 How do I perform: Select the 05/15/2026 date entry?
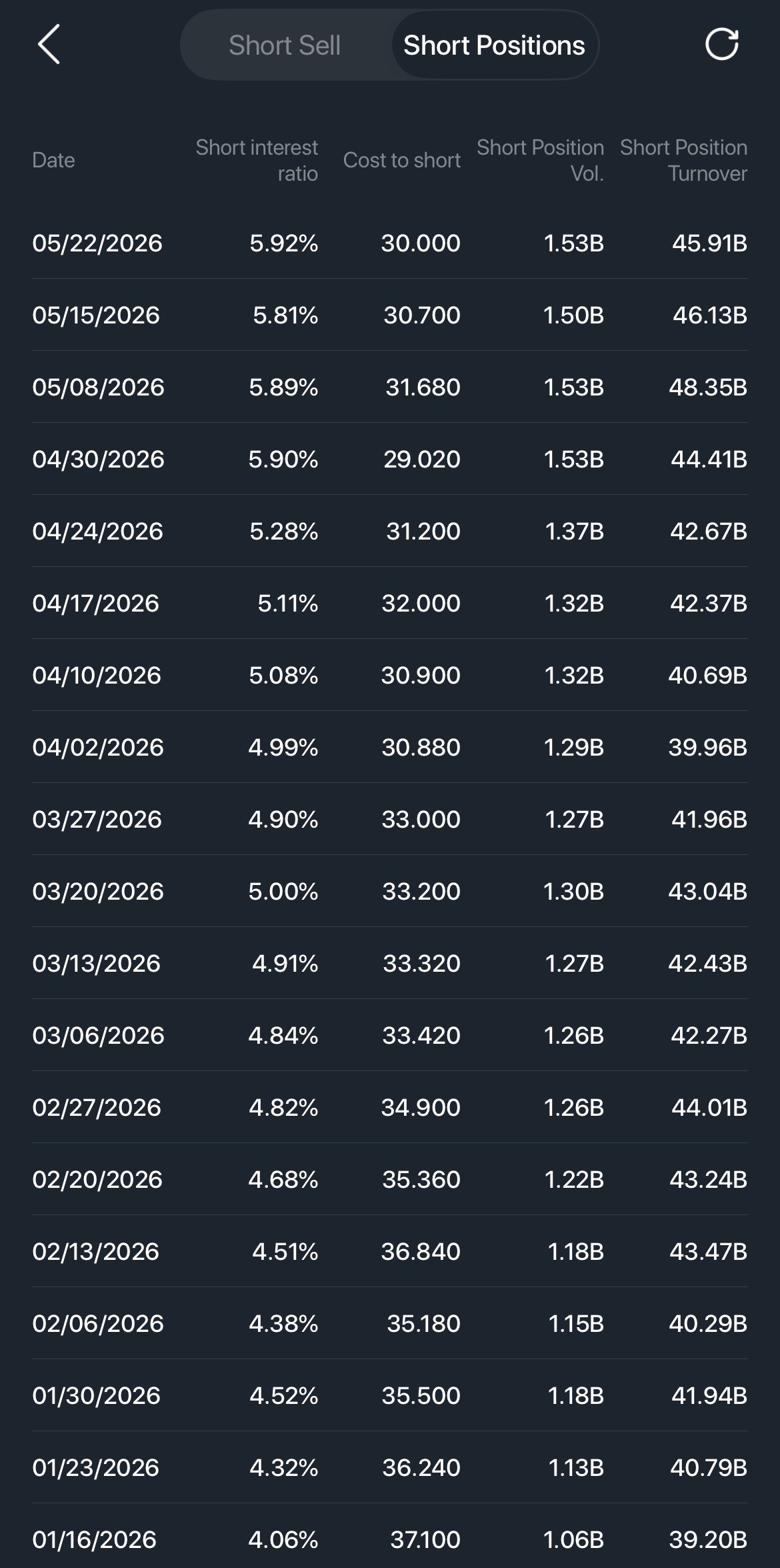[x=96, y=315]
